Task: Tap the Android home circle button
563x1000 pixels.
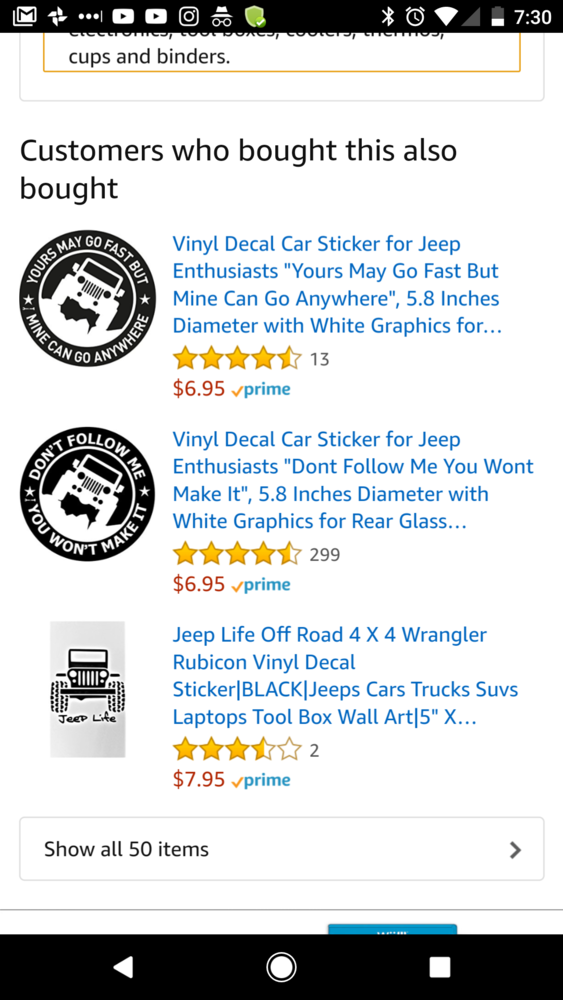Action: pos(281,967)
